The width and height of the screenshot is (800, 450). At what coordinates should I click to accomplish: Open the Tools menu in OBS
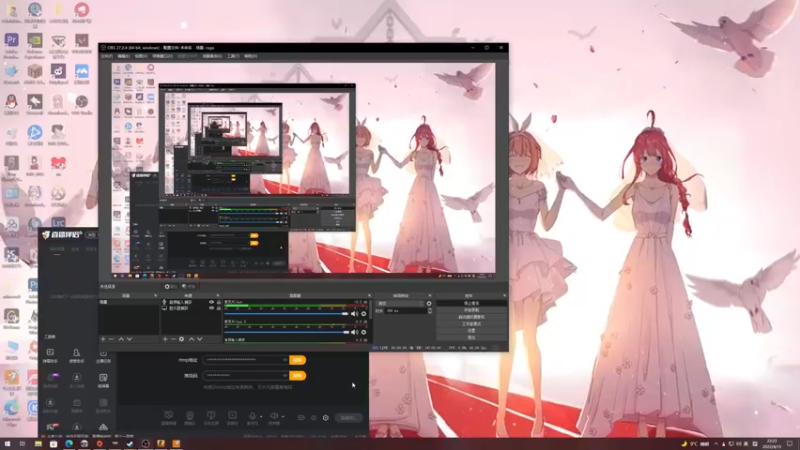pos(233,56)
